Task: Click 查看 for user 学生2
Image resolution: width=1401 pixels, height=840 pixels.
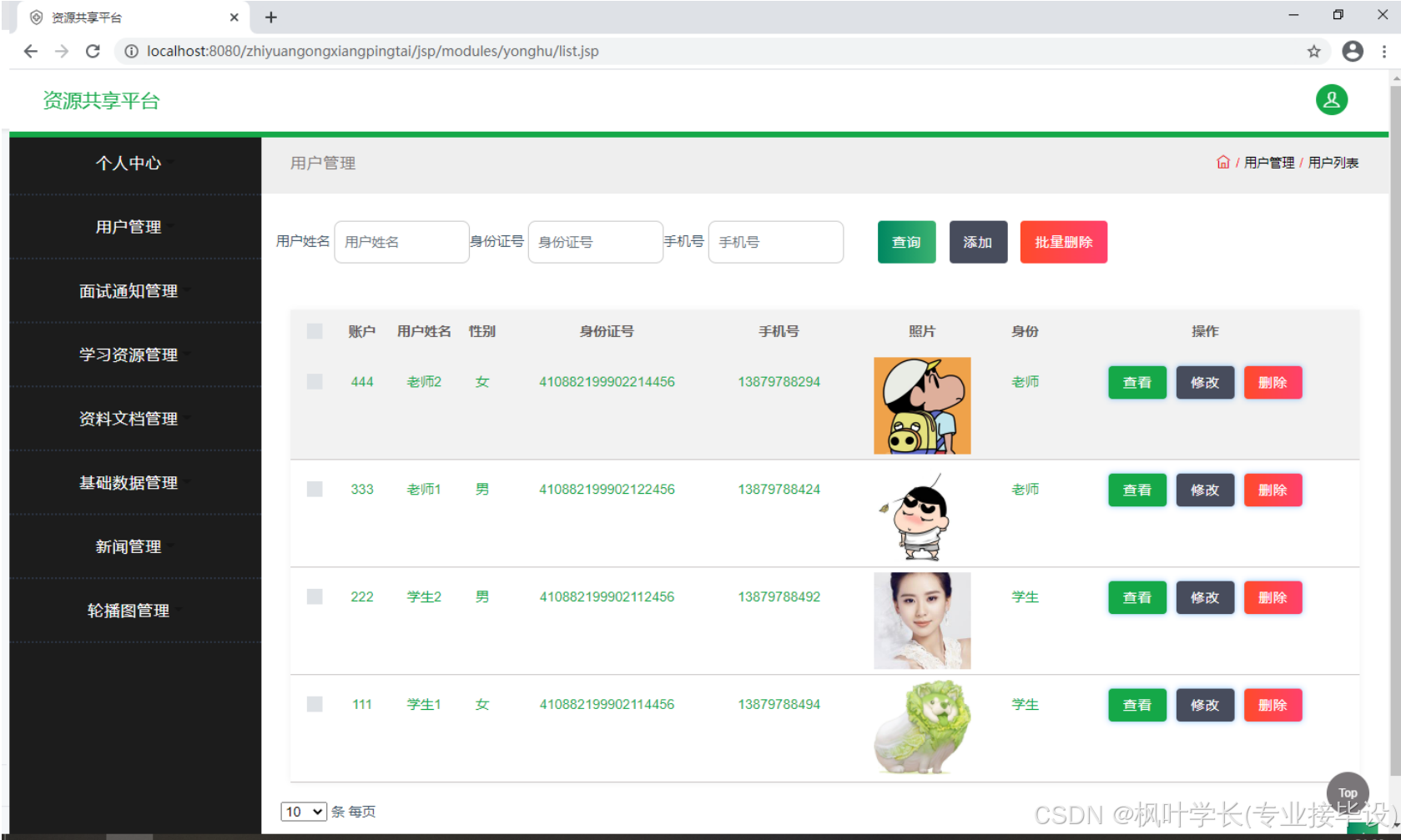Action: tap(1137, 598)
